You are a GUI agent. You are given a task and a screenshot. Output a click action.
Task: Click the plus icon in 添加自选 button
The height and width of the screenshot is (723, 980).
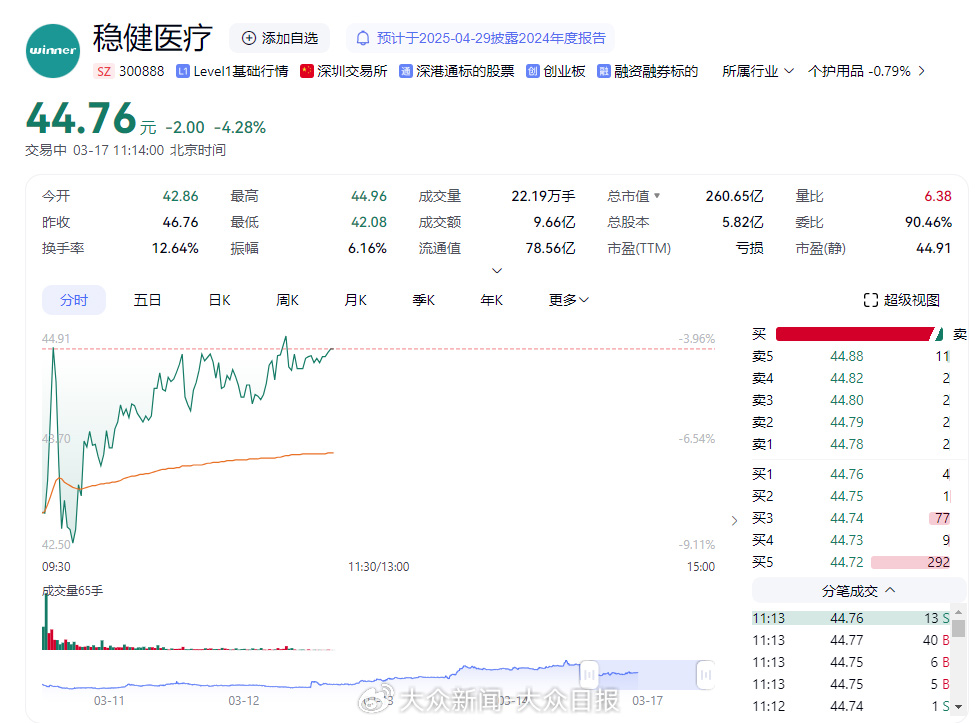tap(249, 38)
